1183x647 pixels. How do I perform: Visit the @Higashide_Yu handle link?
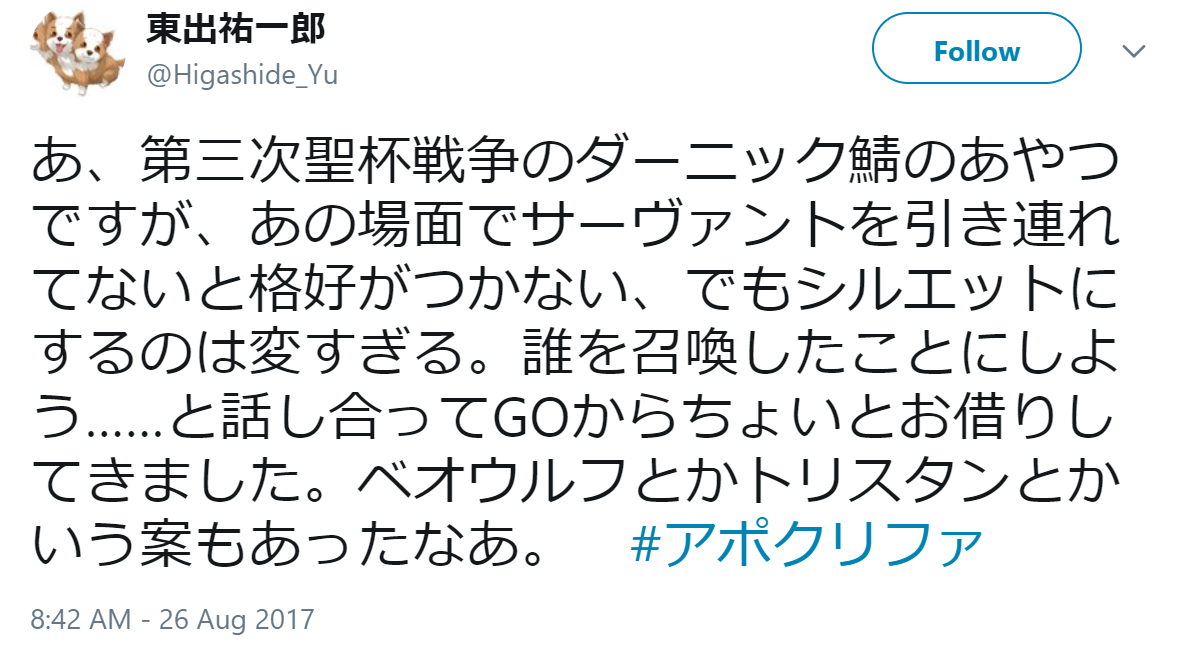pyautogui.click(x=242, y=75)
